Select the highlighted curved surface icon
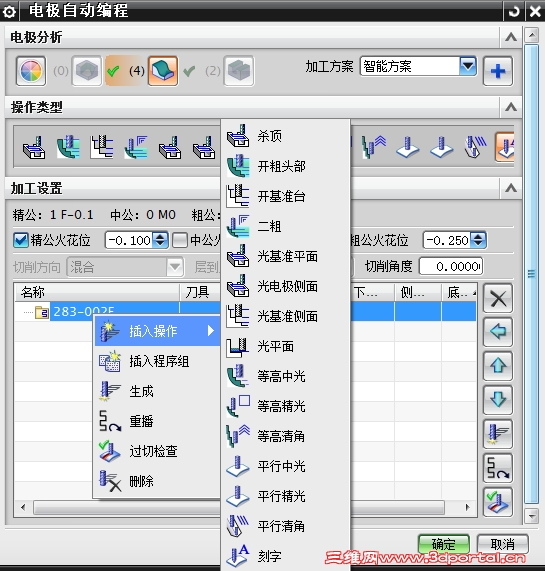 (163, 71)
